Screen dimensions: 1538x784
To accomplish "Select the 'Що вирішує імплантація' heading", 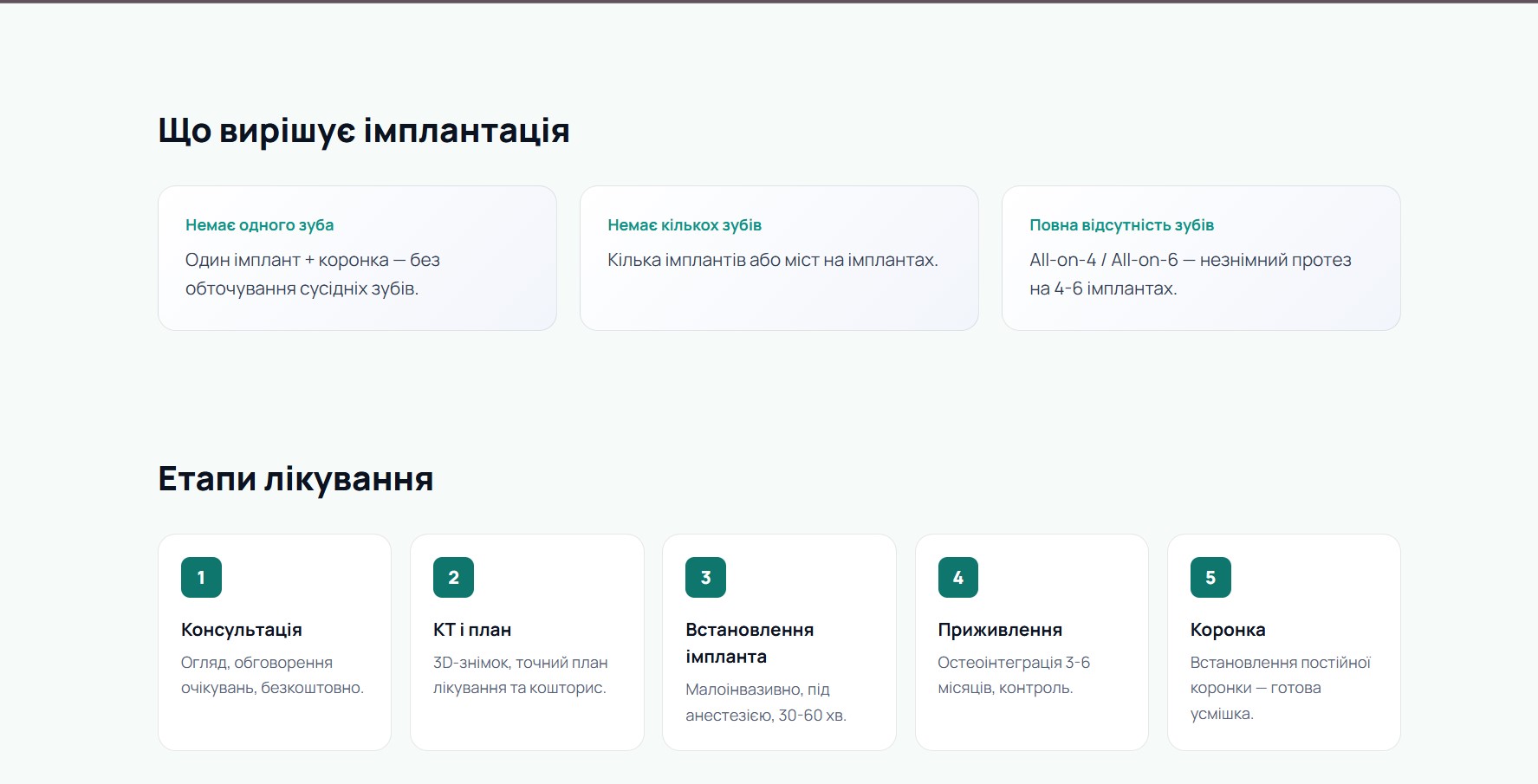I will [x=364, y=131].
